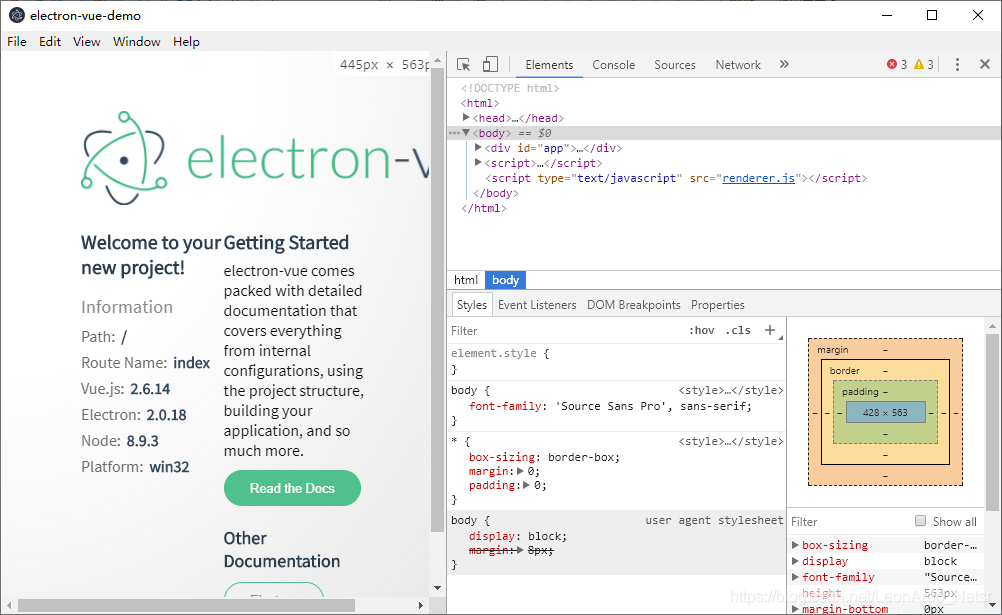Click the app vertical scrollbar thumb
This screenshot has width=1002, height=615.
pos(437,299)
